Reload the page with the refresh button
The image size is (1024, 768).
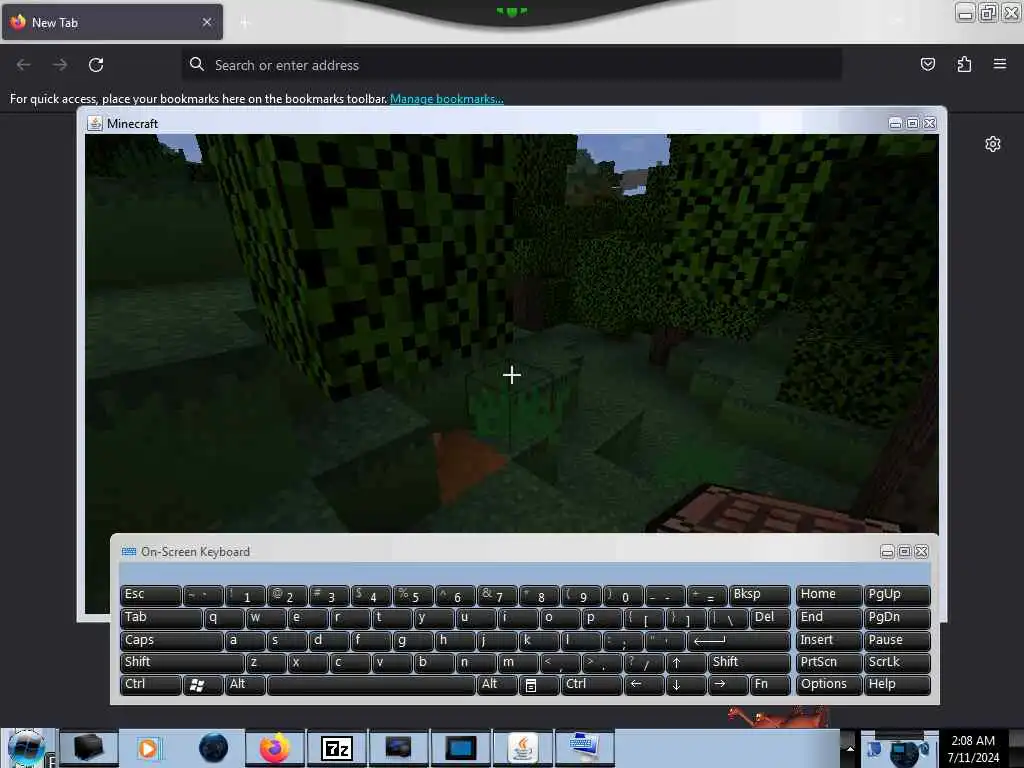tap(96, 65)
